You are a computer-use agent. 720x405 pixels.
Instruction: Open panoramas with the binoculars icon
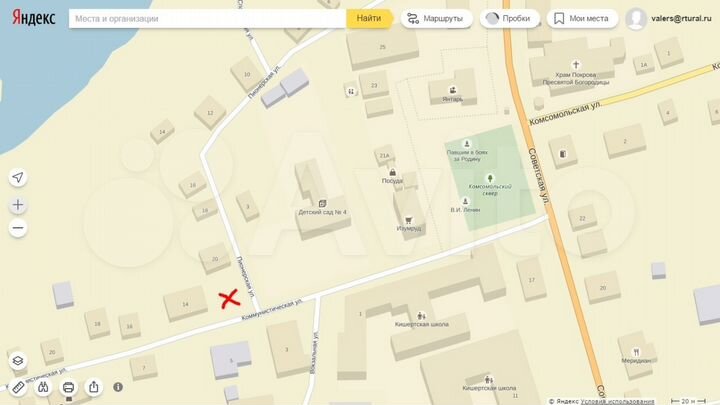[43, 387]
